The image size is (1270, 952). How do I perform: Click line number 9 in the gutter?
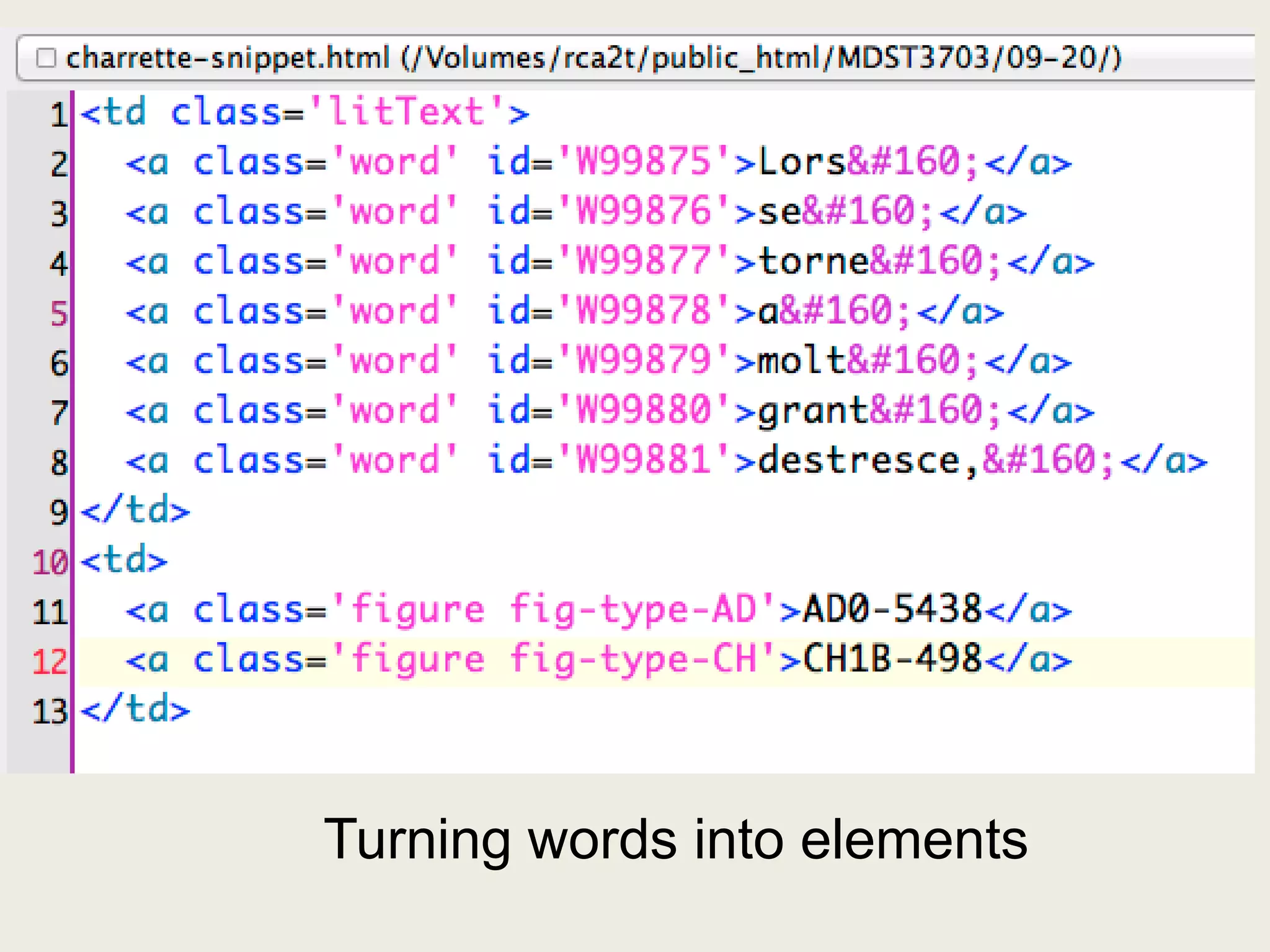[59, 513]
